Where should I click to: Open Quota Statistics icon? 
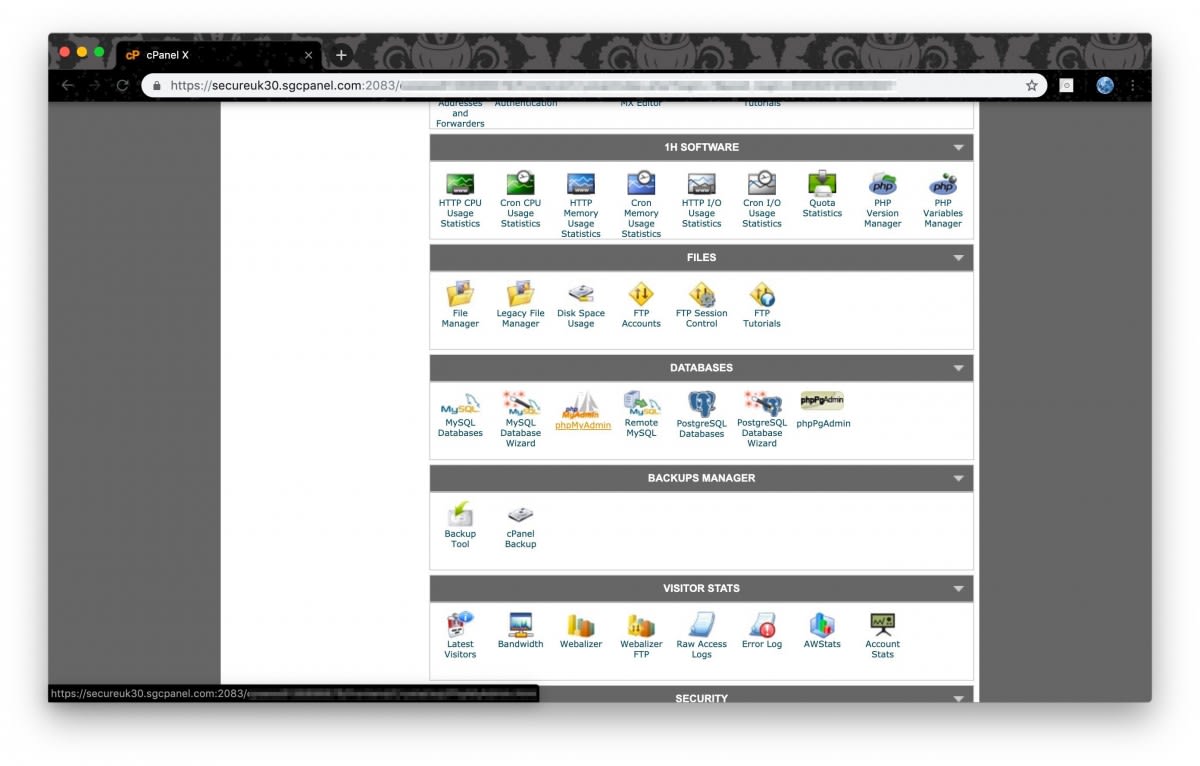click(822, 184)
